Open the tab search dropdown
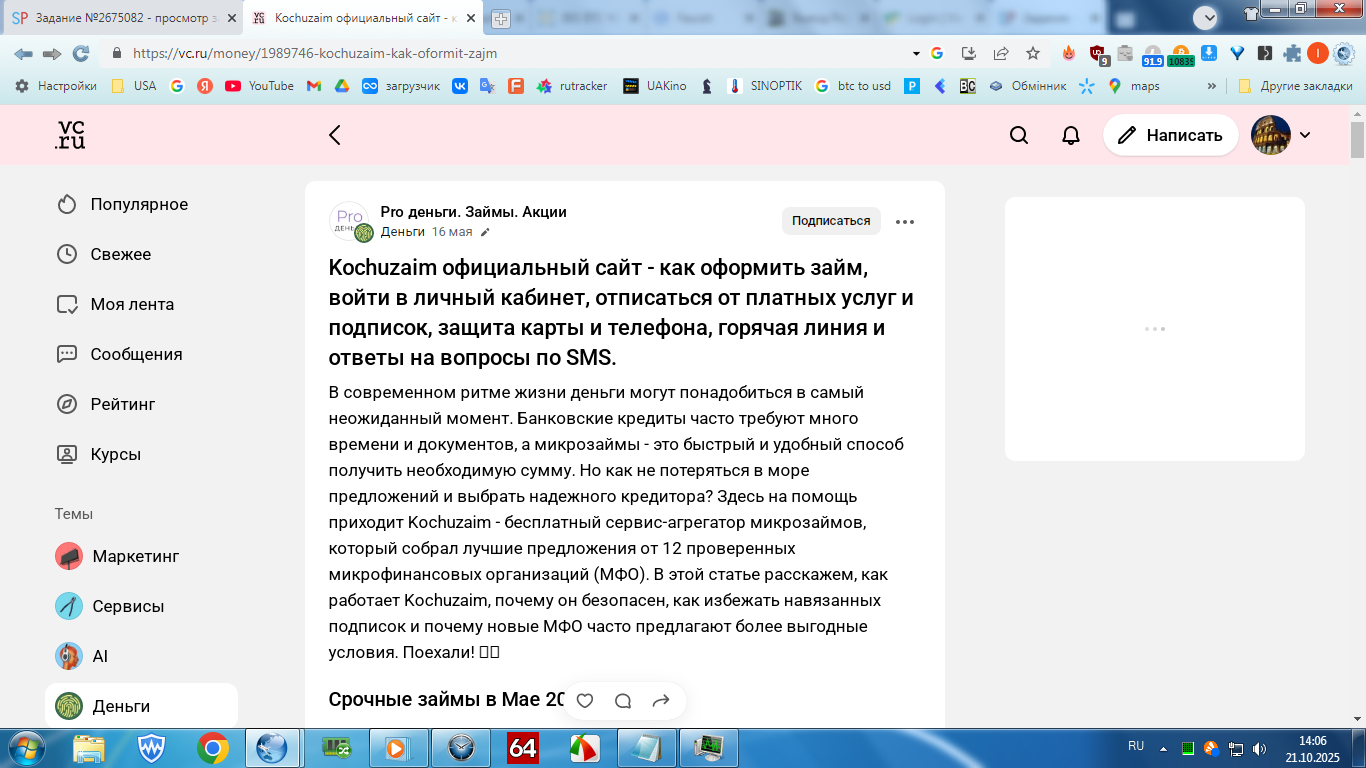 point(1207,18)
